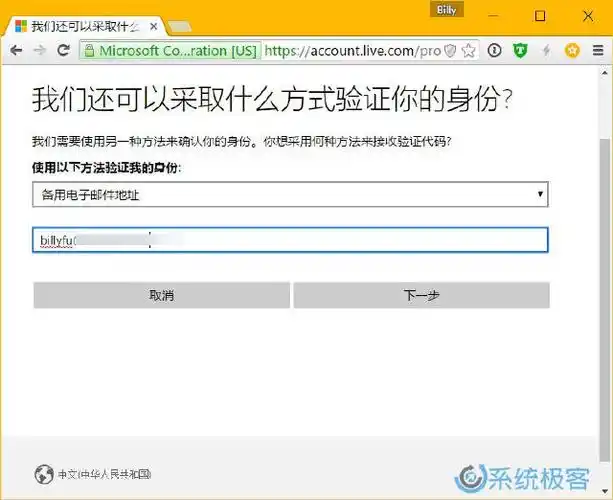
Task: Click the scrollbar down arrow
Action: click(605, 491)
